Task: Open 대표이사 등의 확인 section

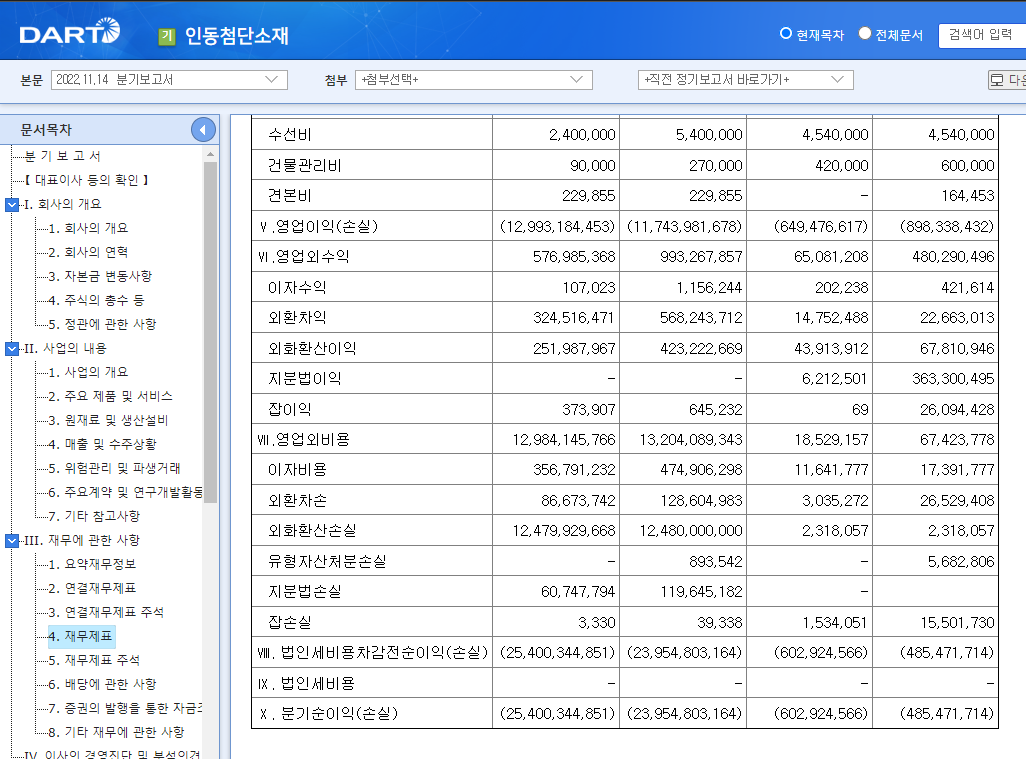Action: click(87, 180)
